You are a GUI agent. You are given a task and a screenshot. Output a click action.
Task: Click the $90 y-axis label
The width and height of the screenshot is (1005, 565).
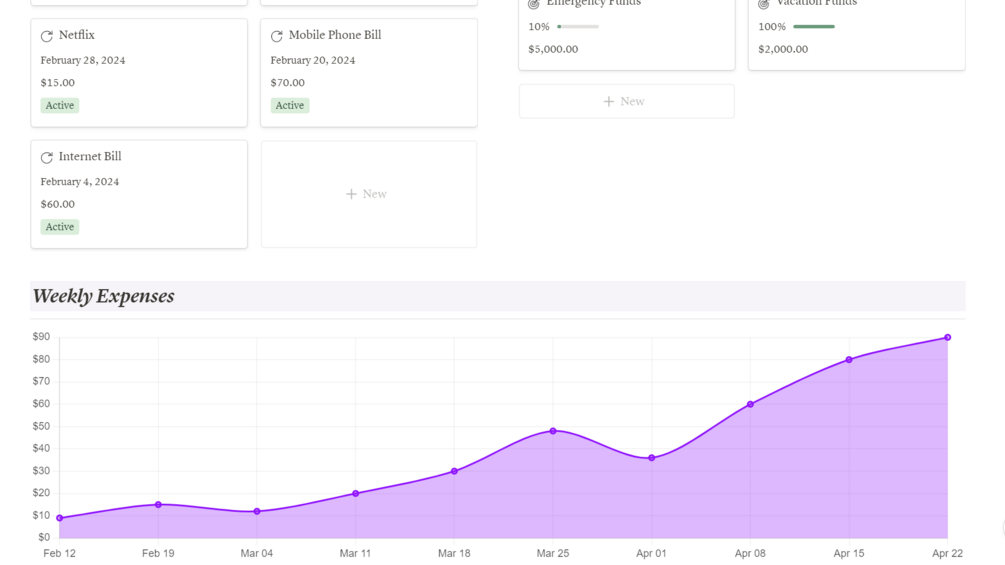click(x=41, y=337)
